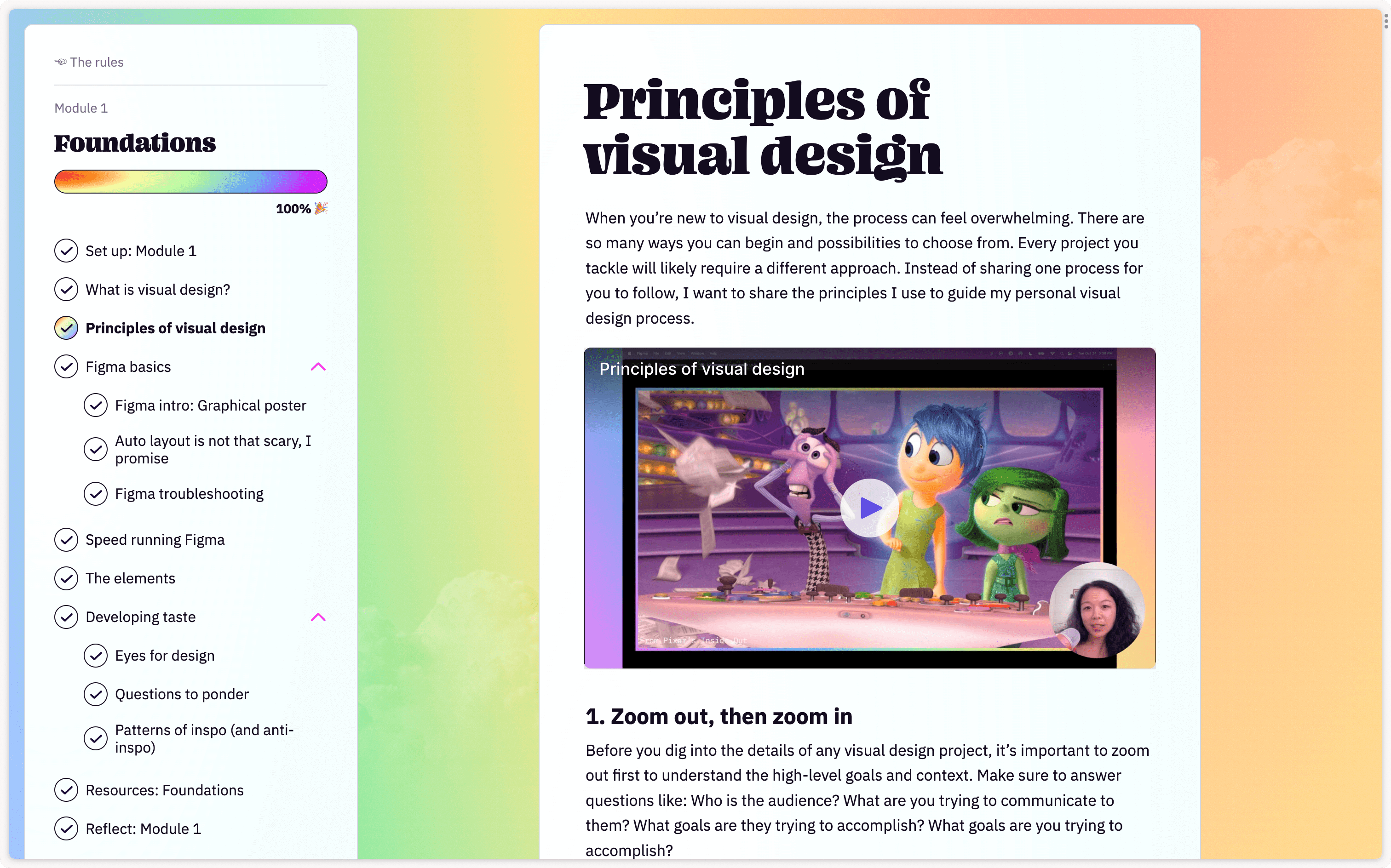Click the checkmark icon next to 'Figma basics'

[x=66, y=366]
